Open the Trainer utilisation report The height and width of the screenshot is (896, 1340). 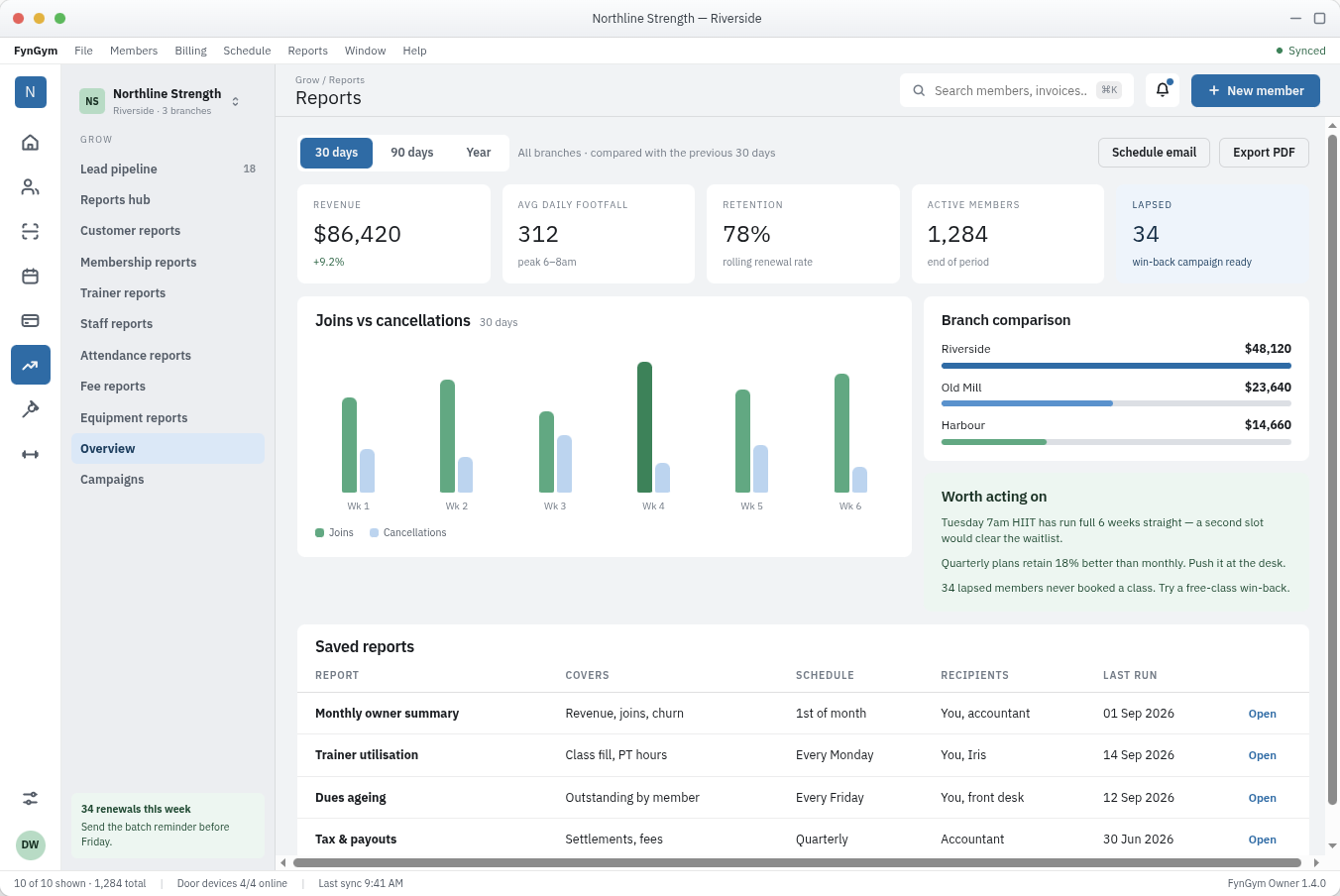click(1262, 755)
